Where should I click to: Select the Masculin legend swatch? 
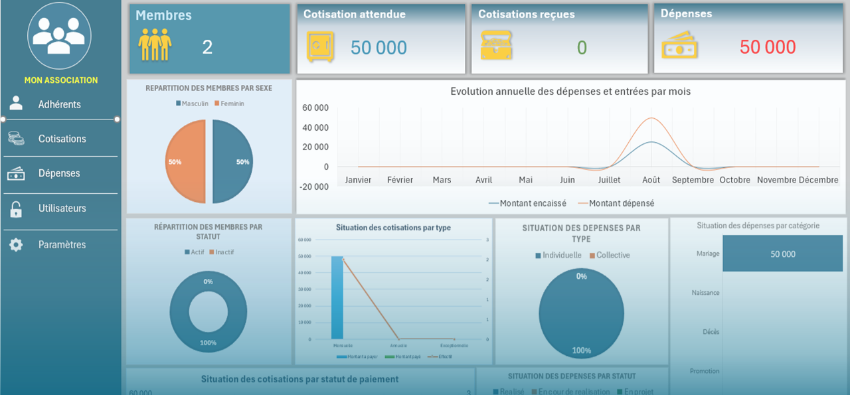coord(178,103)
